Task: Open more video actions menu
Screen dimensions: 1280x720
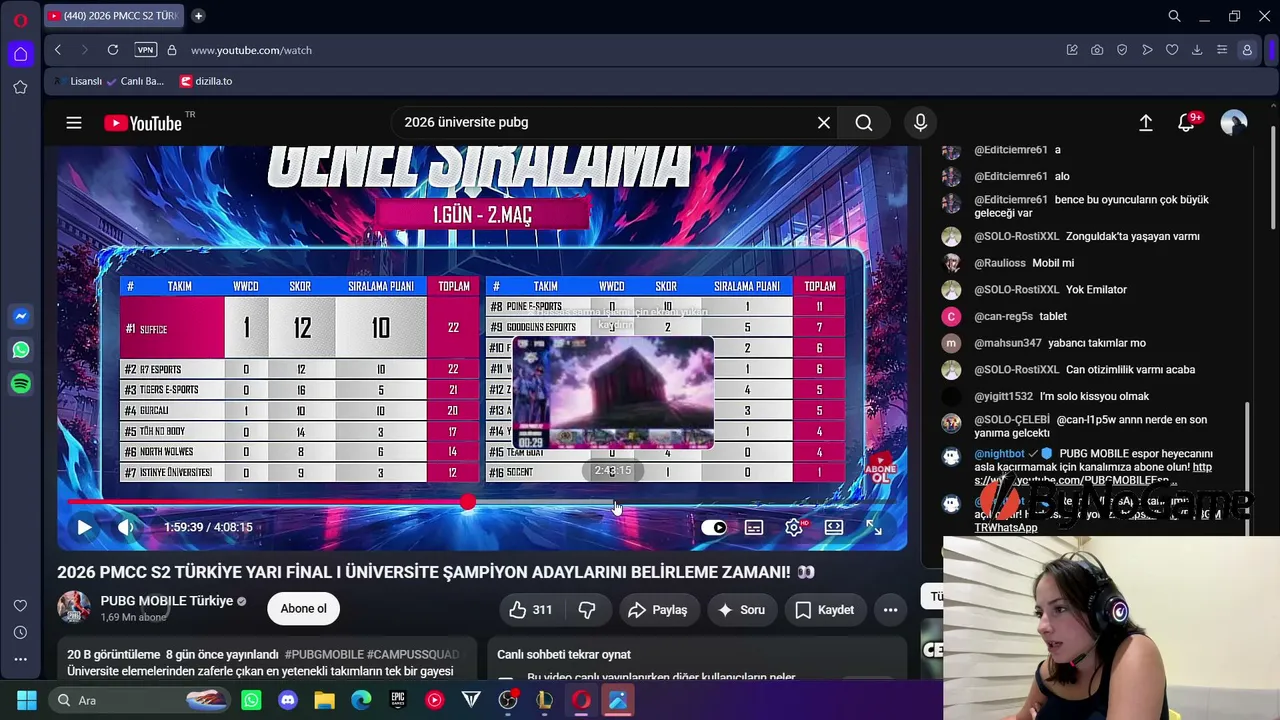Action: point(890,609)
